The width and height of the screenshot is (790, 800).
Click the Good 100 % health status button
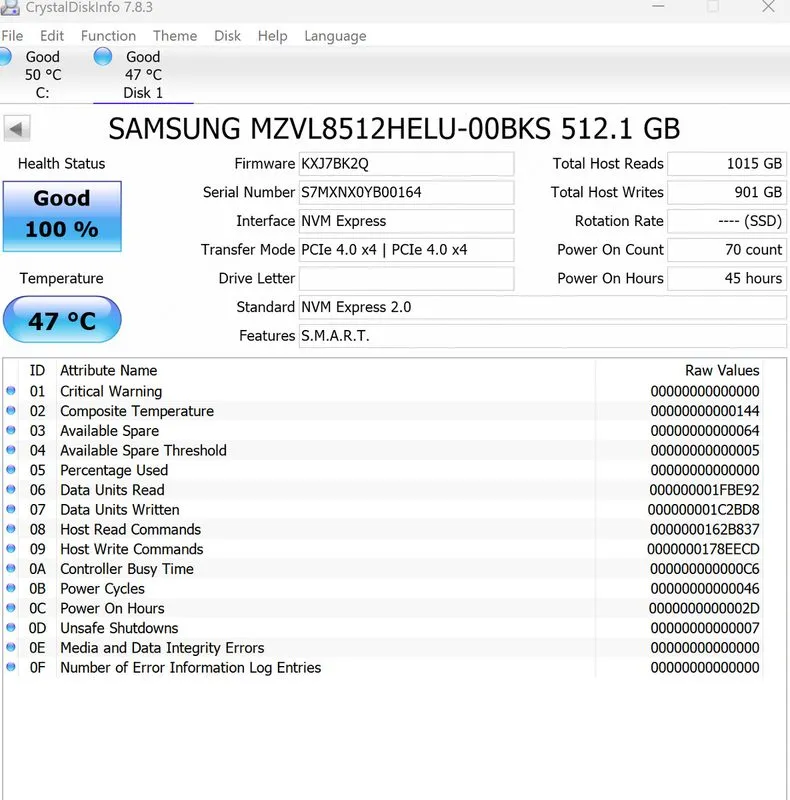62,216
